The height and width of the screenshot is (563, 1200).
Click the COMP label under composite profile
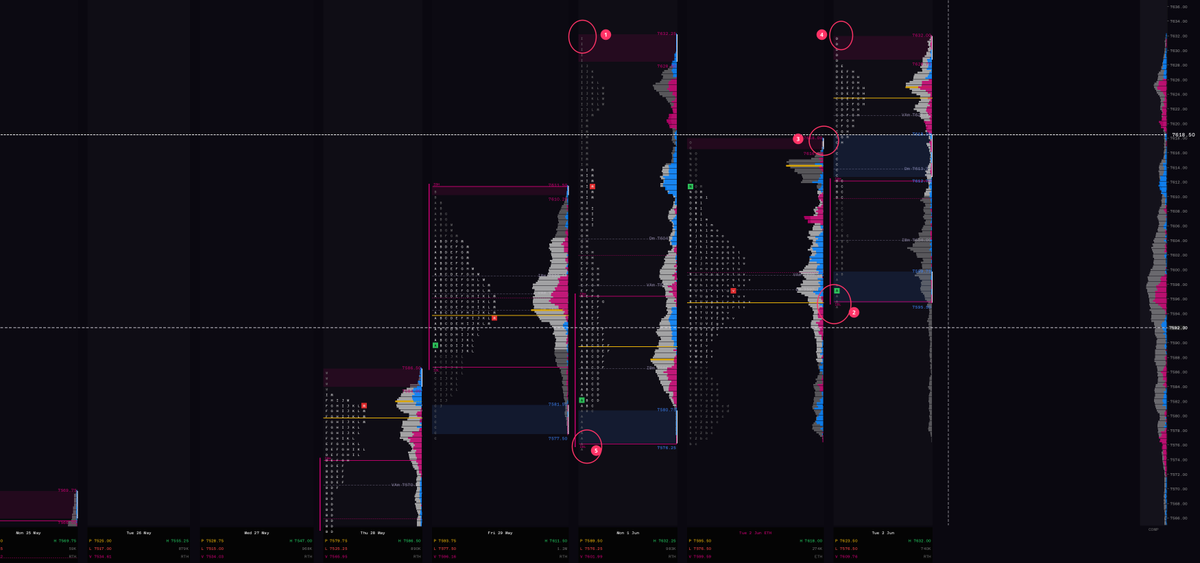click(1153, 530)
